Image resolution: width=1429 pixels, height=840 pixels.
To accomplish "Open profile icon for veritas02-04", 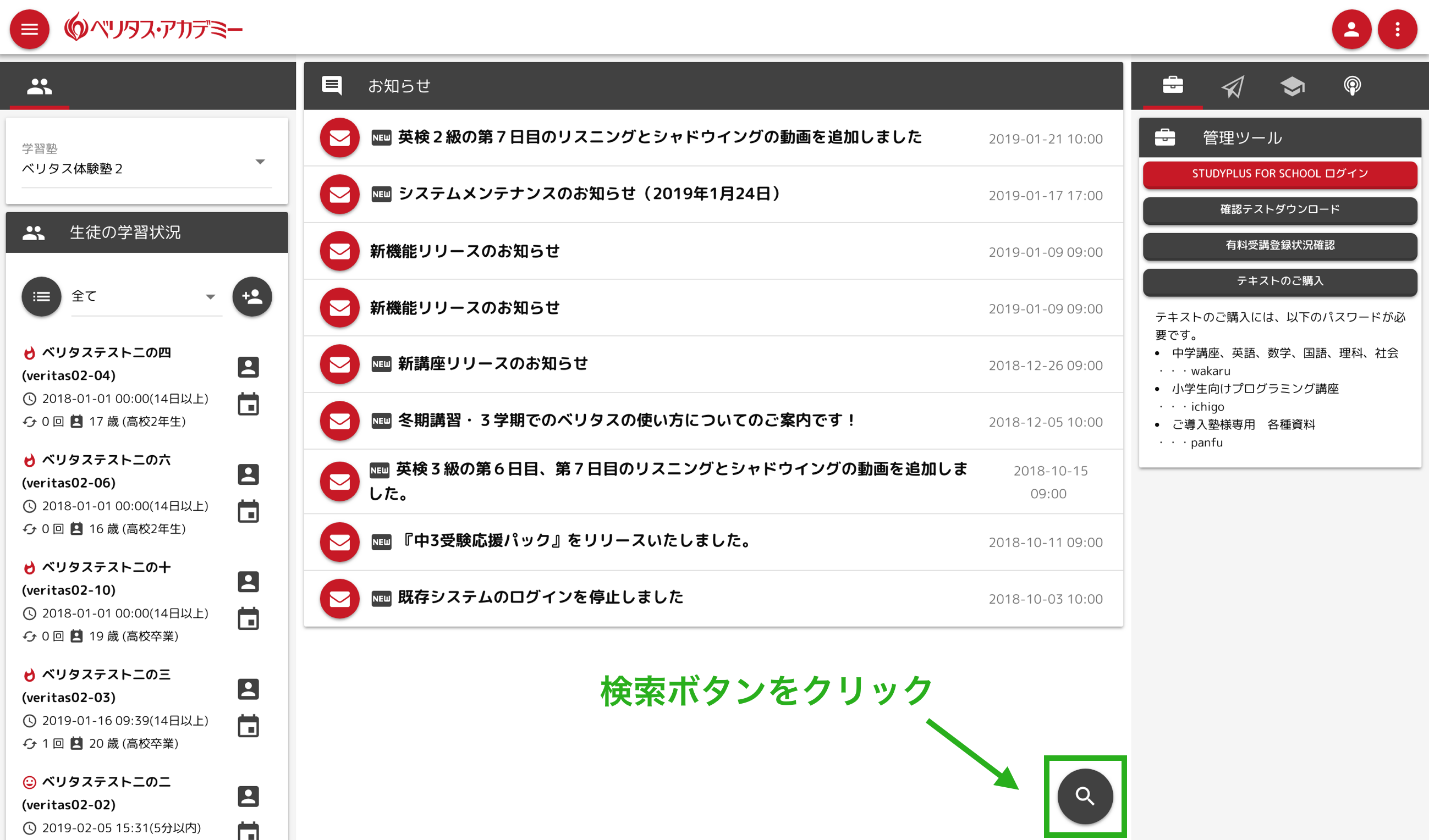I will (x=248, y=367).
